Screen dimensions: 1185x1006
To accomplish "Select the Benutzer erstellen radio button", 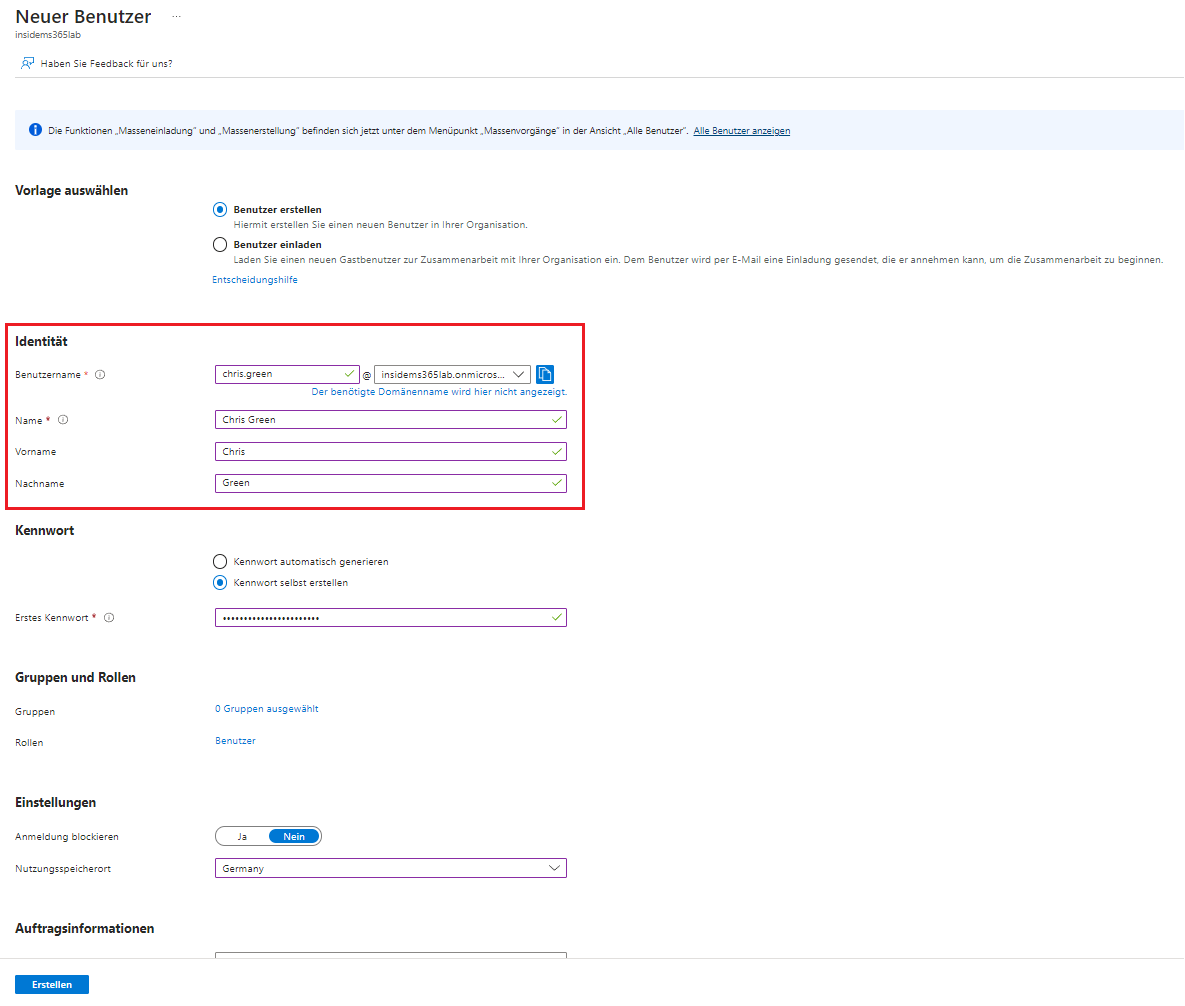I will point(220,210).
